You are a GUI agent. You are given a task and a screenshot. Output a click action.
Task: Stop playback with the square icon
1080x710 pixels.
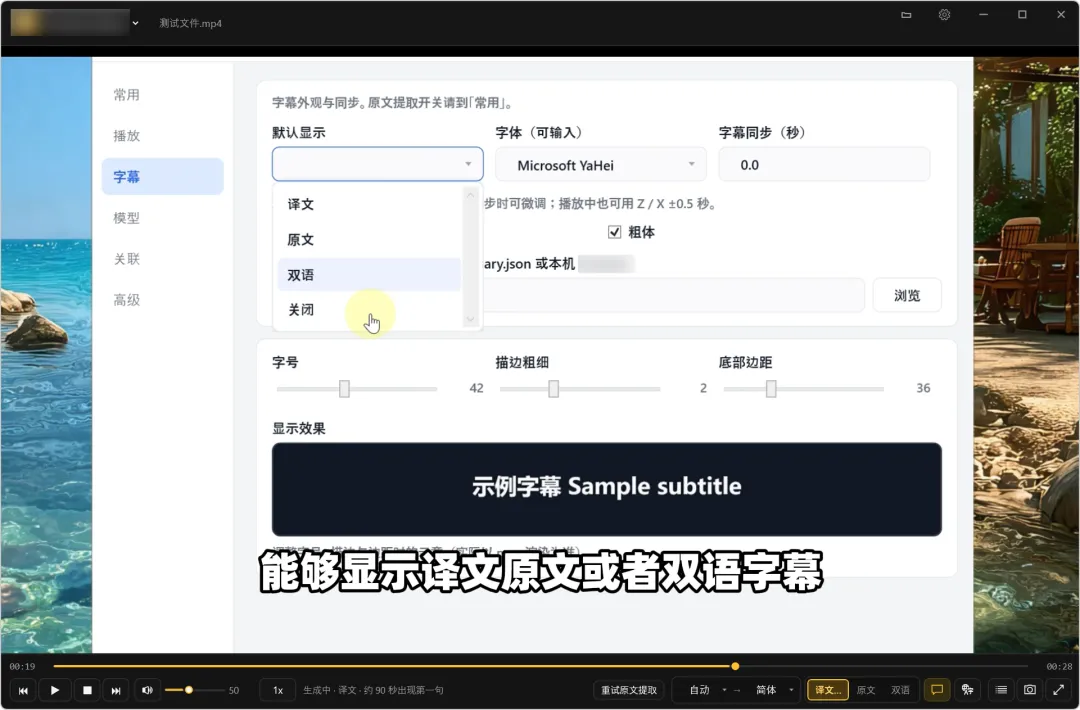point(87,690)
